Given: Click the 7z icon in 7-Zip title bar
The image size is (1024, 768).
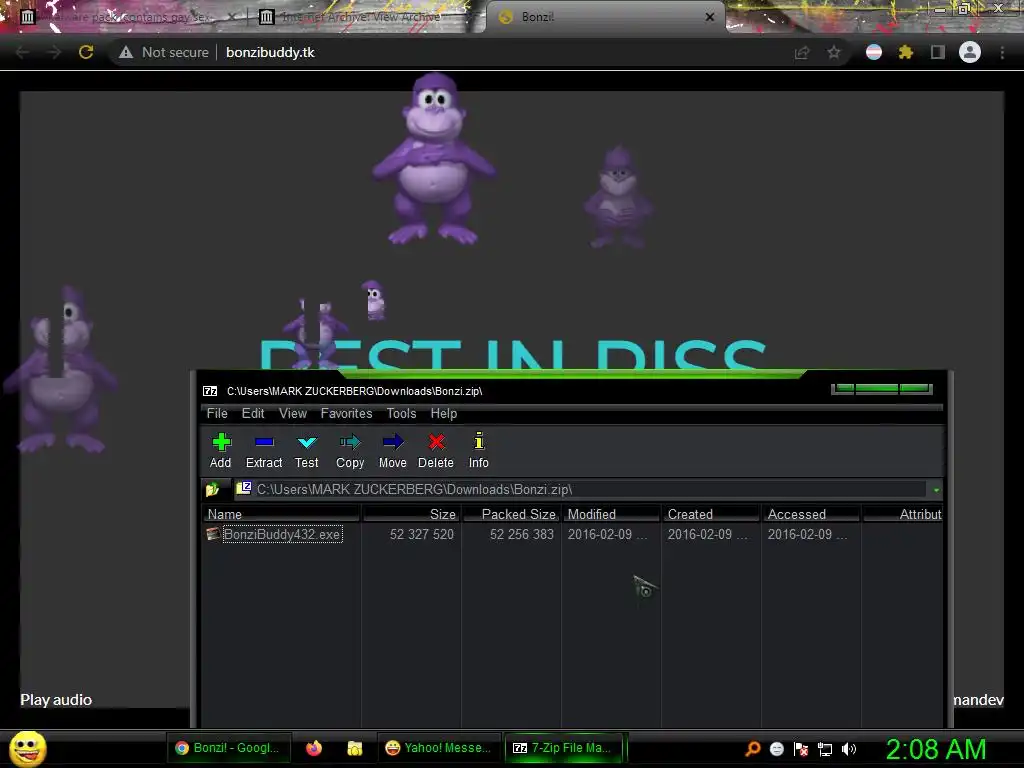Looking at the screenshot, I should pyautogui.click(x=210, y=391).
